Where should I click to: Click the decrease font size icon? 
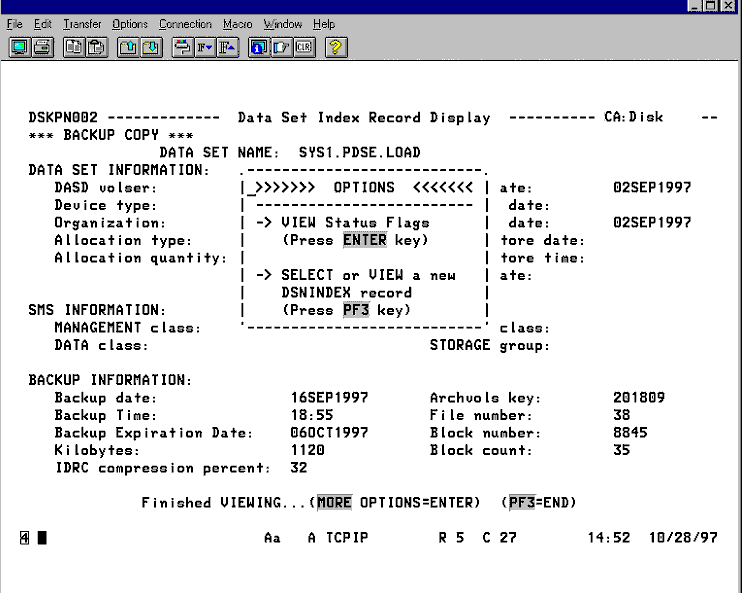203,47
